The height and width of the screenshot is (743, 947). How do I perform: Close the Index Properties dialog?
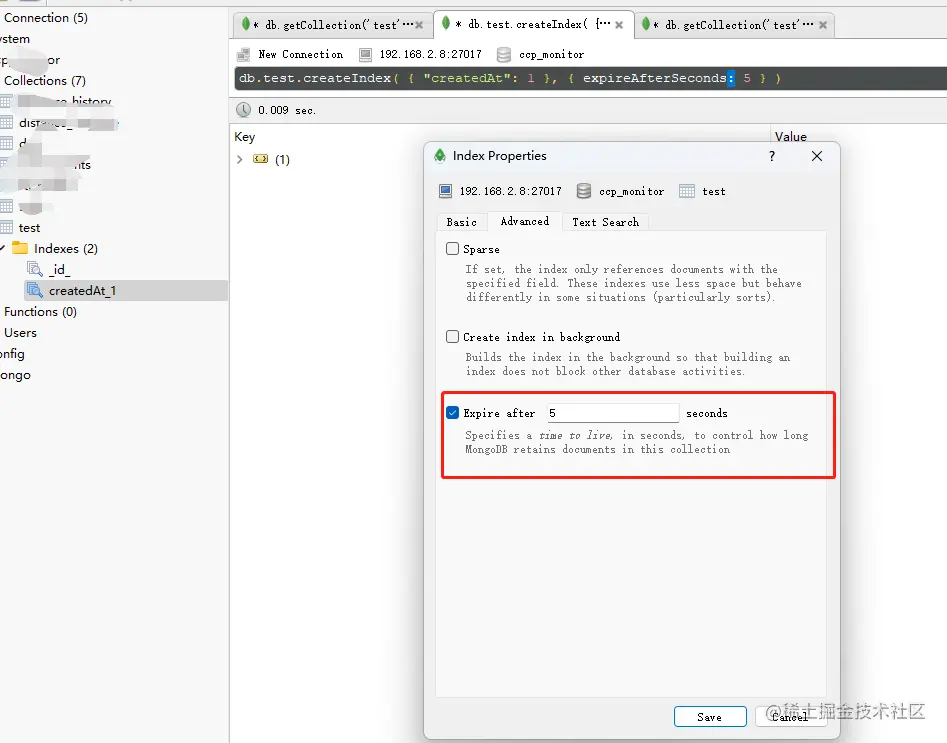point(817,156)
